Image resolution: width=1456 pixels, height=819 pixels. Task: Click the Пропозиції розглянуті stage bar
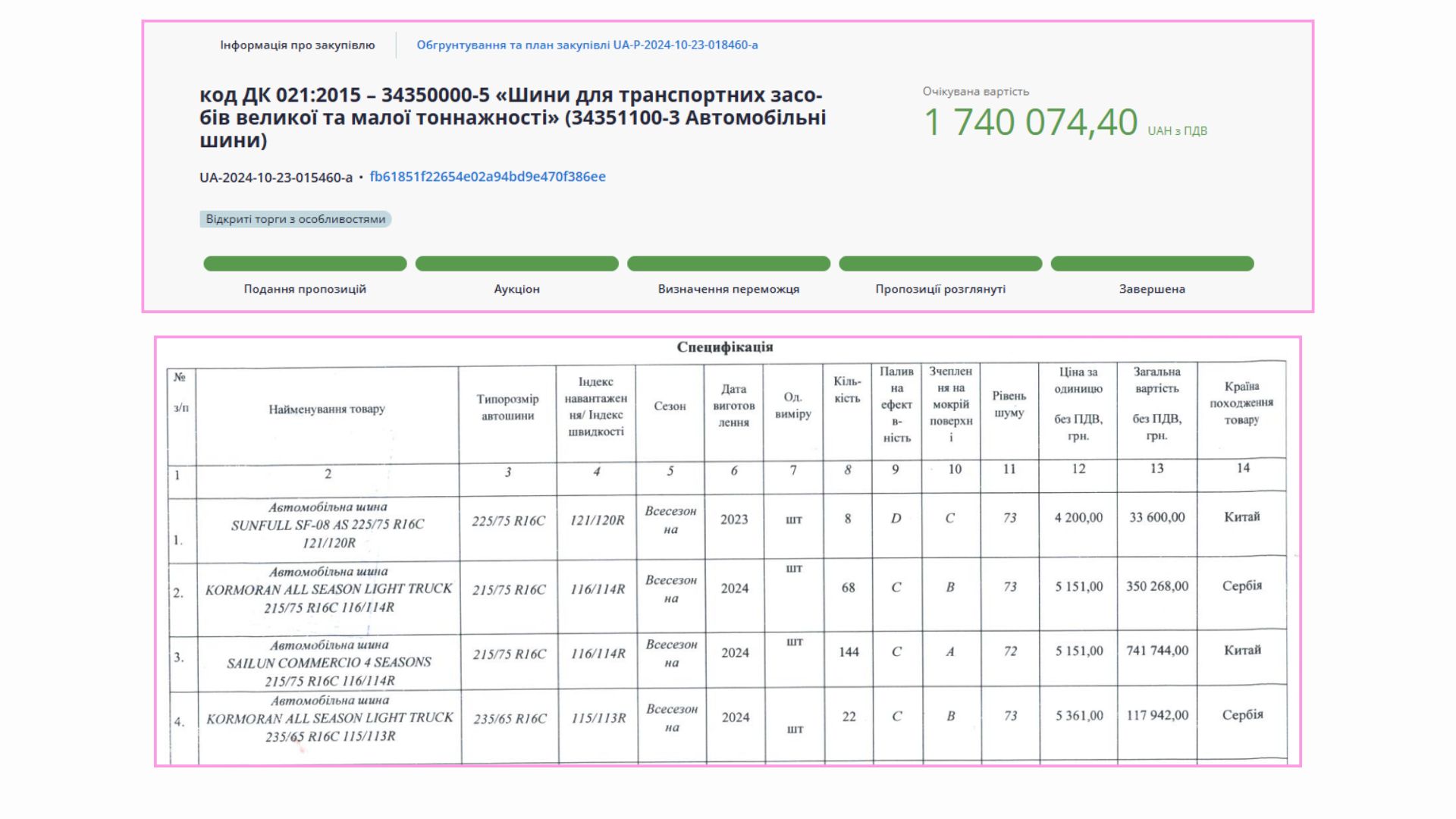[x=940, y=264]
